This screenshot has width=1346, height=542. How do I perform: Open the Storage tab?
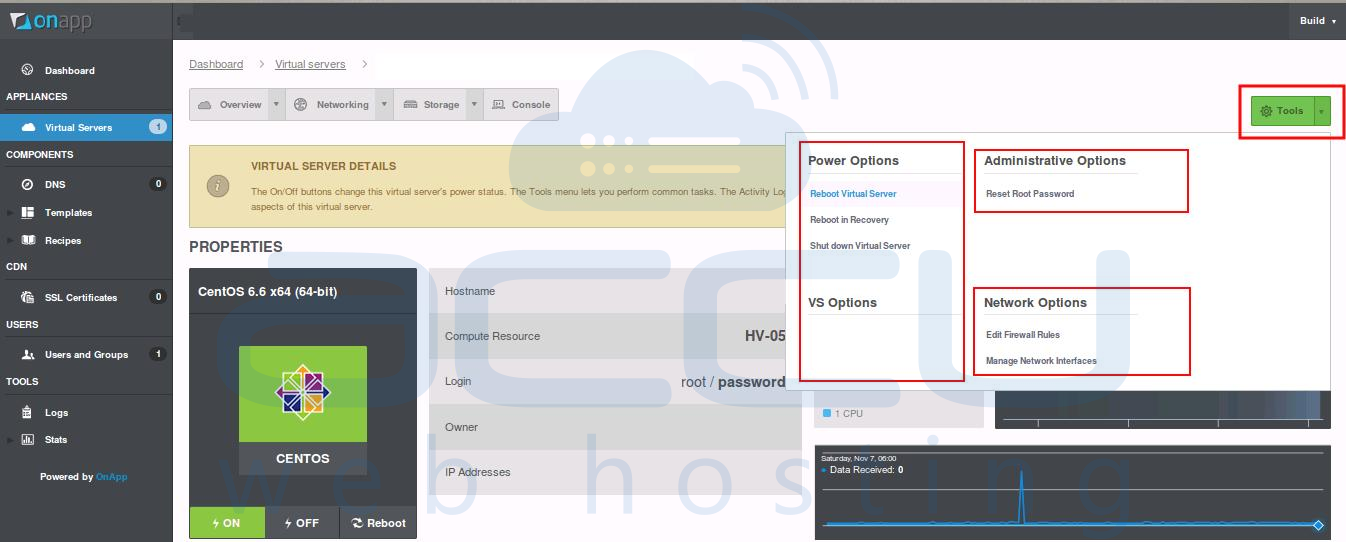point(430,105)
